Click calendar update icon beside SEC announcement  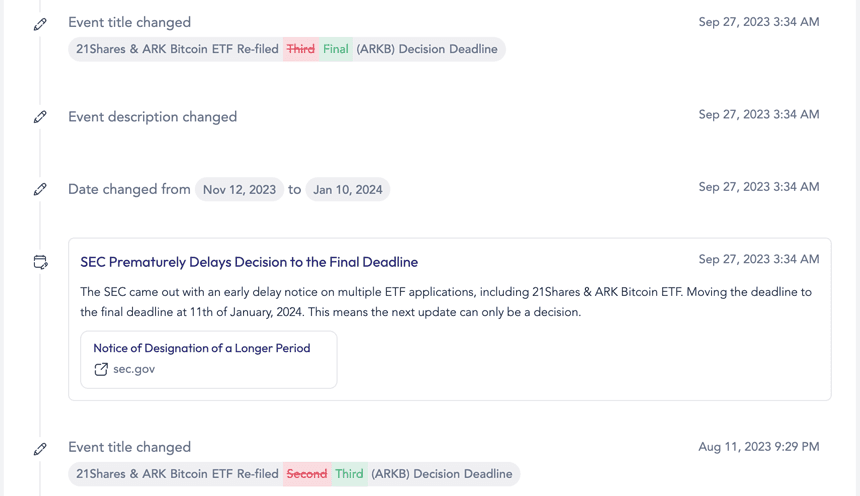coord(41,262)
